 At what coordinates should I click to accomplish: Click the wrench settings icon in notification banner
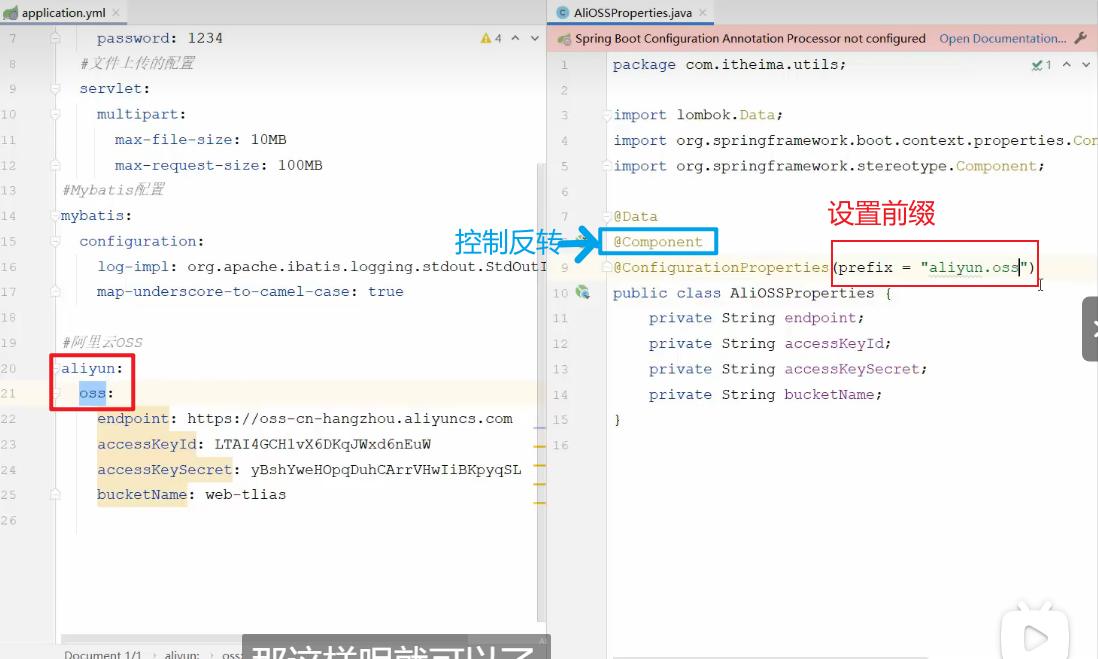tap(1080, 39)
